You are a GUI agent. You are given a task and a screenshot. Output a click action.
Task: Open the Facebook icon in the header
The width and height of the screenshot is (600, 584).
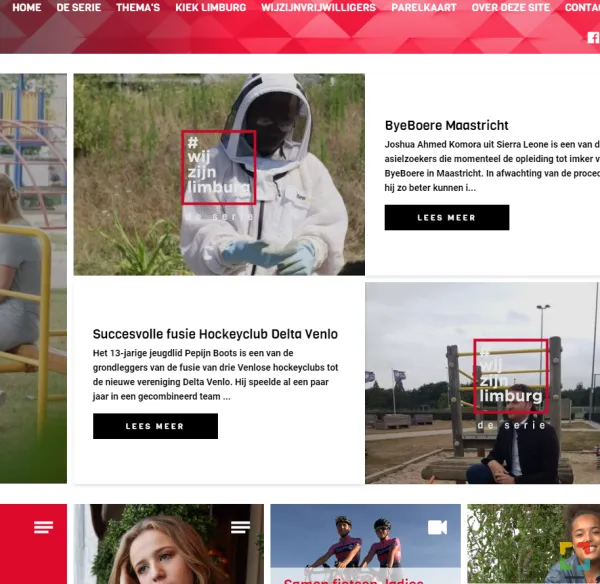[594, 38]
